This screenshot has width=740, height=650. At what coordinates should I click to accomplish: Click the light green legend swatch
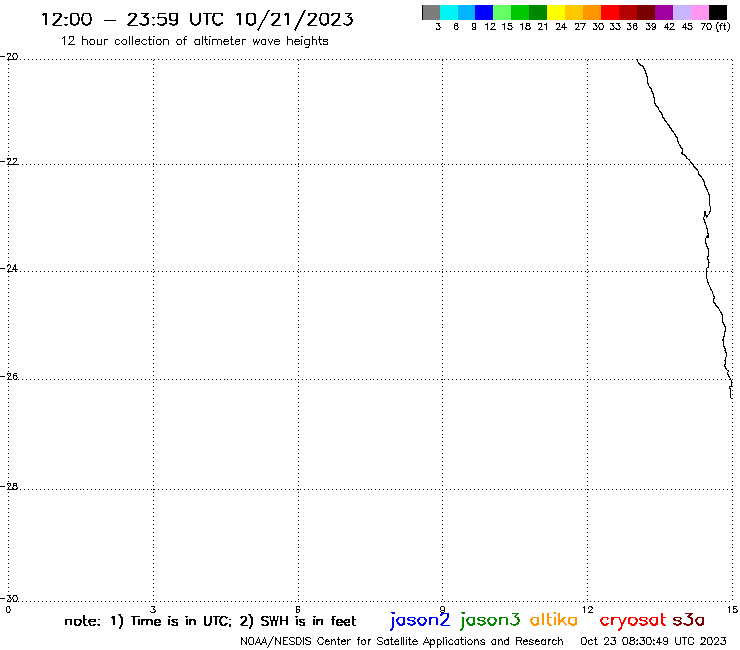502,12
